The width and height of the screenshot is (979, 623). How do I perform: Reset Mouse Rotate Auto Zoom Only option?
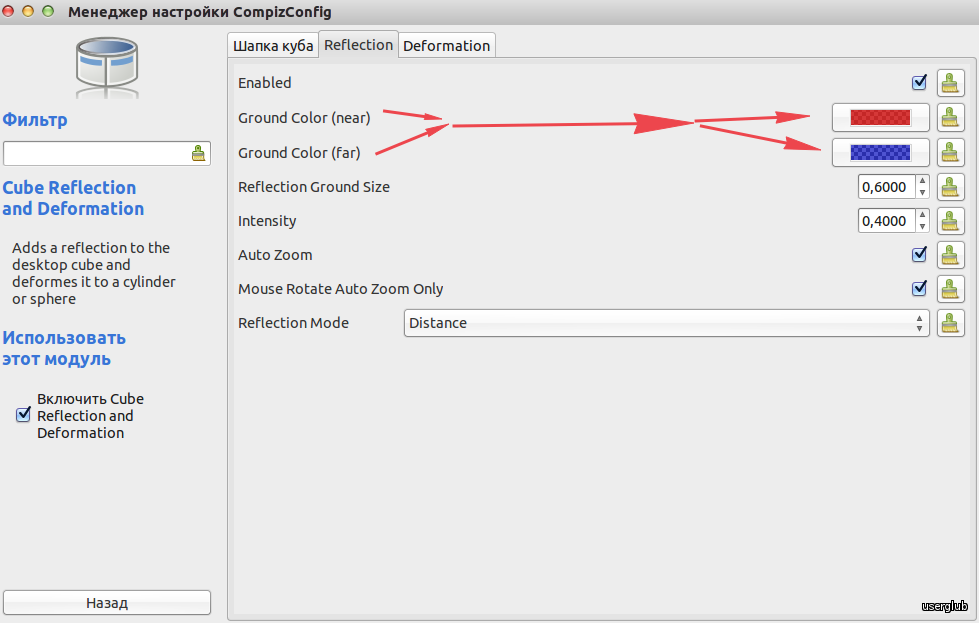click(950, 289)
